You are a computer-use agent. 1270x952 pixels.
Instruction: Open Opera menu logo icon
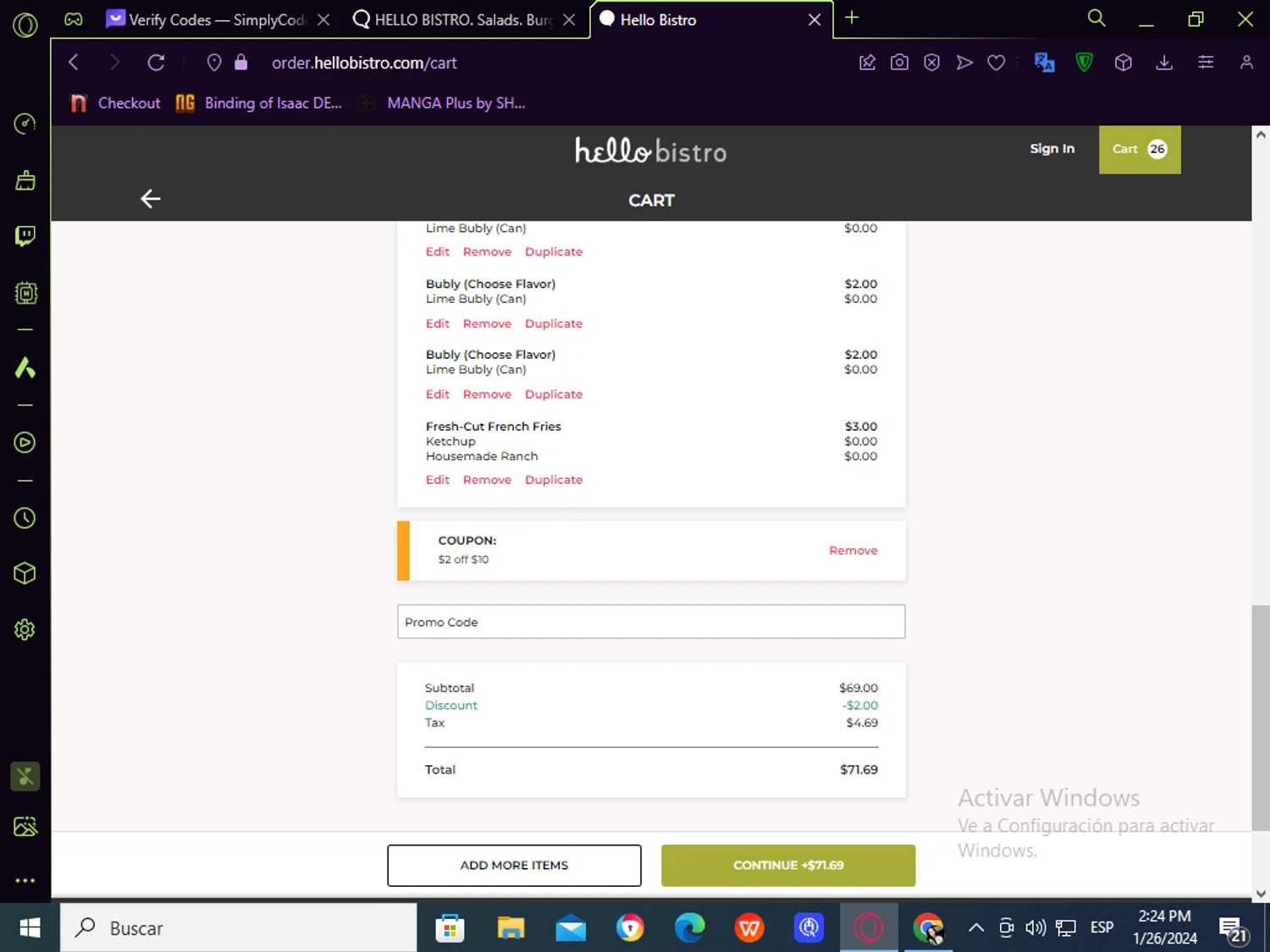[x=25, y=25]
